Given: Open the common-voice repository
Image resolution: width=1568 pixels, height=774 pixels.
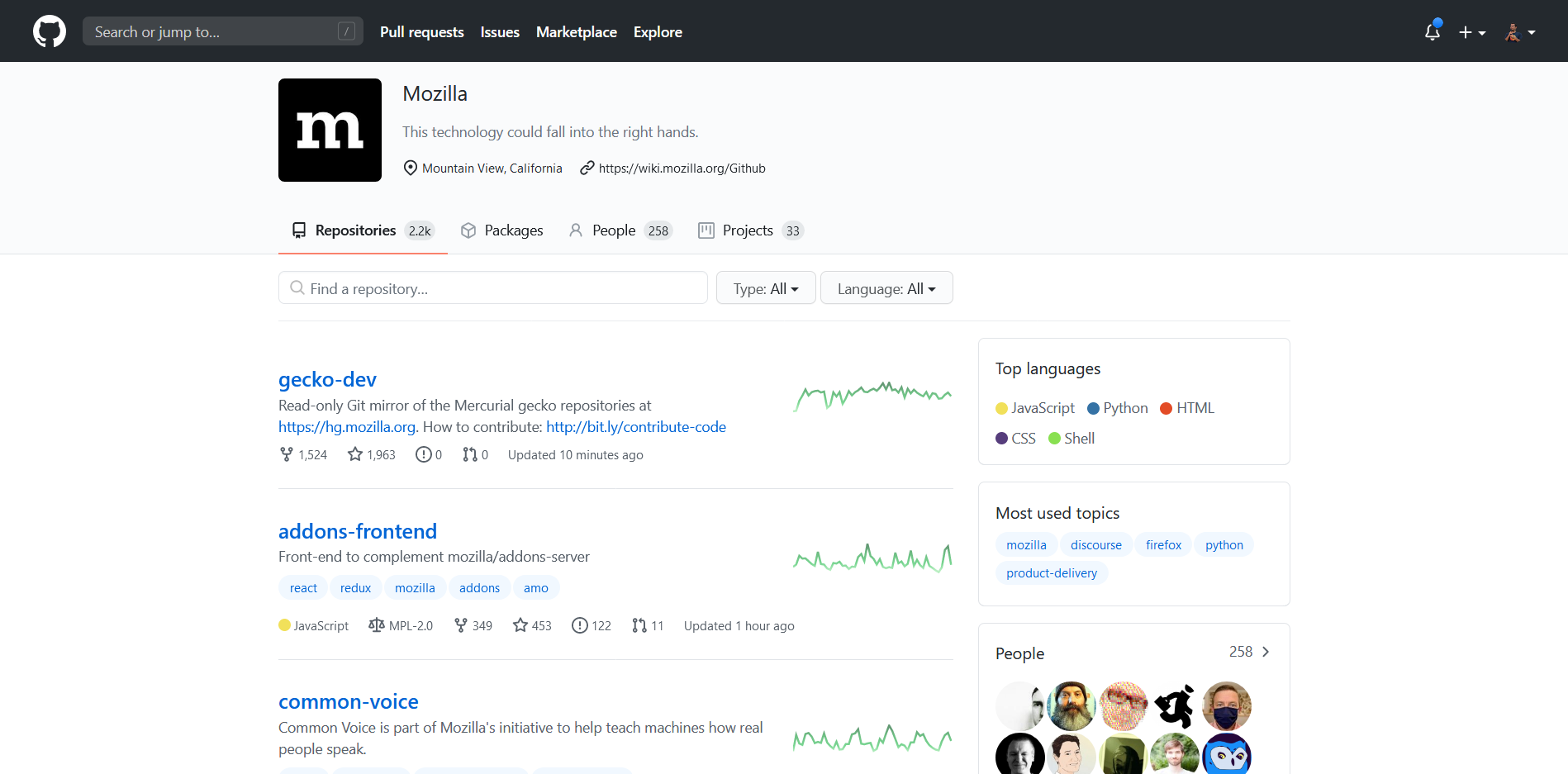Looking at the screenshot, I should click(349, 701).
